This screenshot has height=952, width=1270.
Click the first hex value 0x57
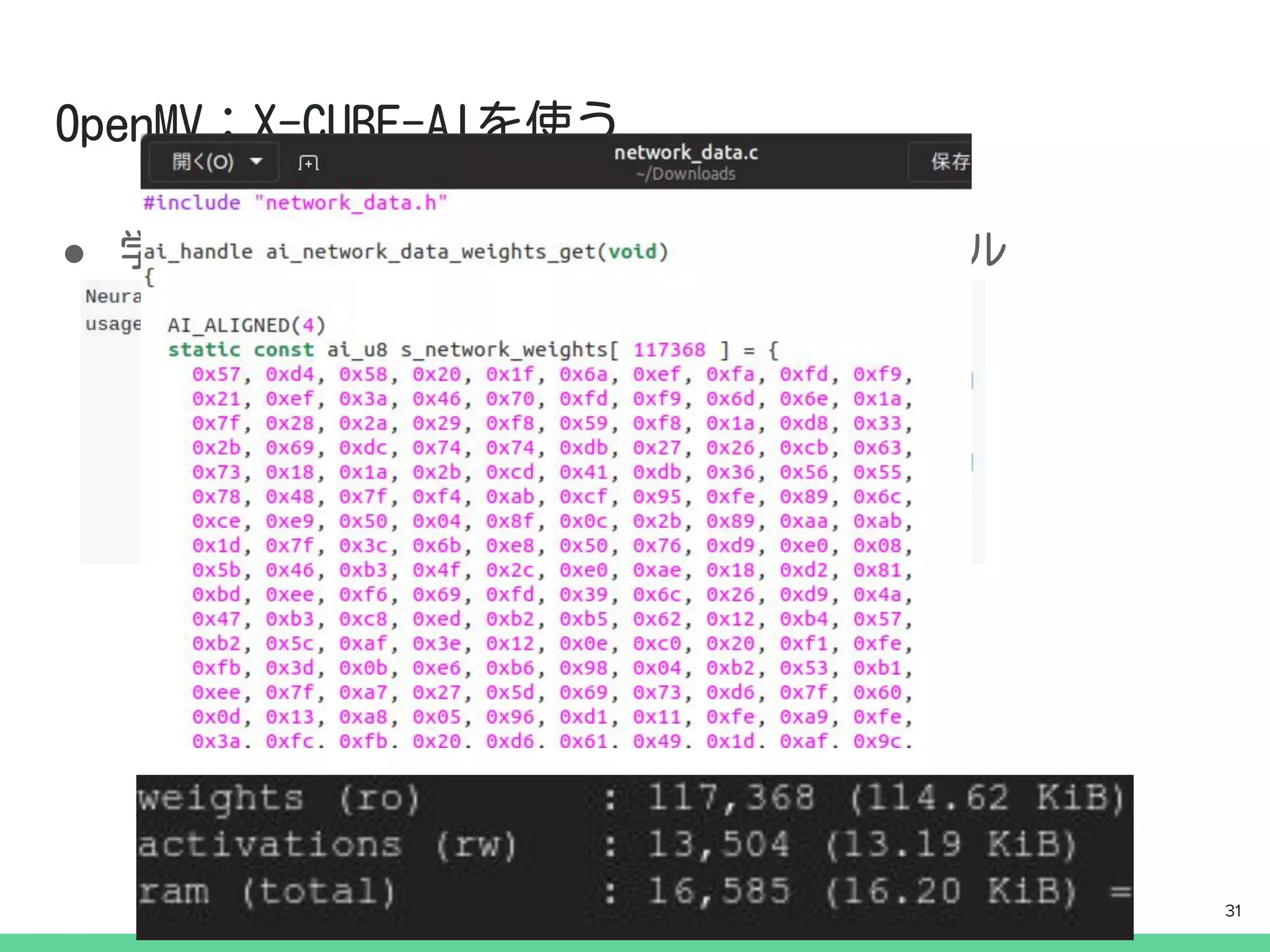point(216,374)
